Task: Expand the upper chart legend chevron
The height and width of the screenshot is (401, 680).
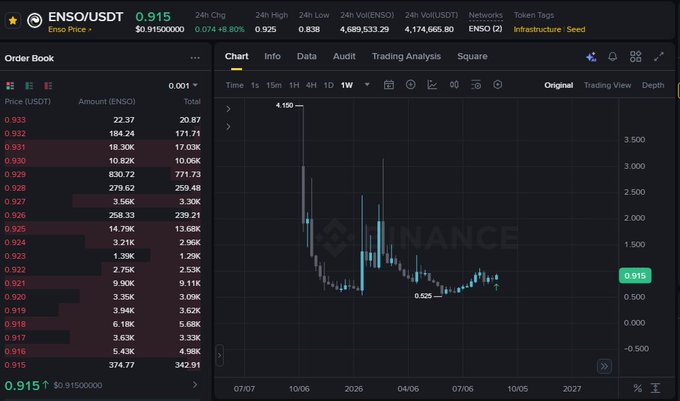Action: (228, 109)
